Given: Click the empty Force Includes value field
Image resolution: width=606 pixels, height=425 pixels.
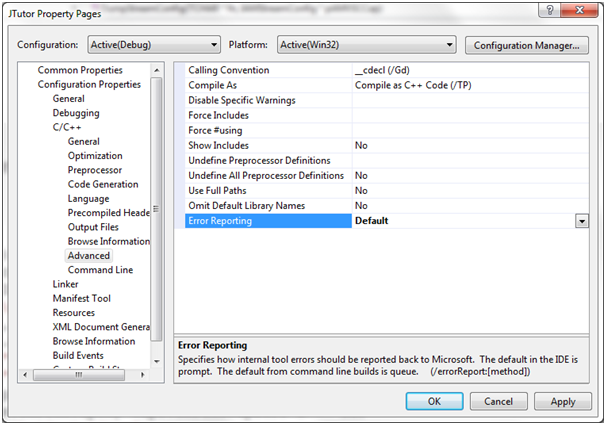Looking at the screenshot, I should pyautogui.click(x=470, y=115).
